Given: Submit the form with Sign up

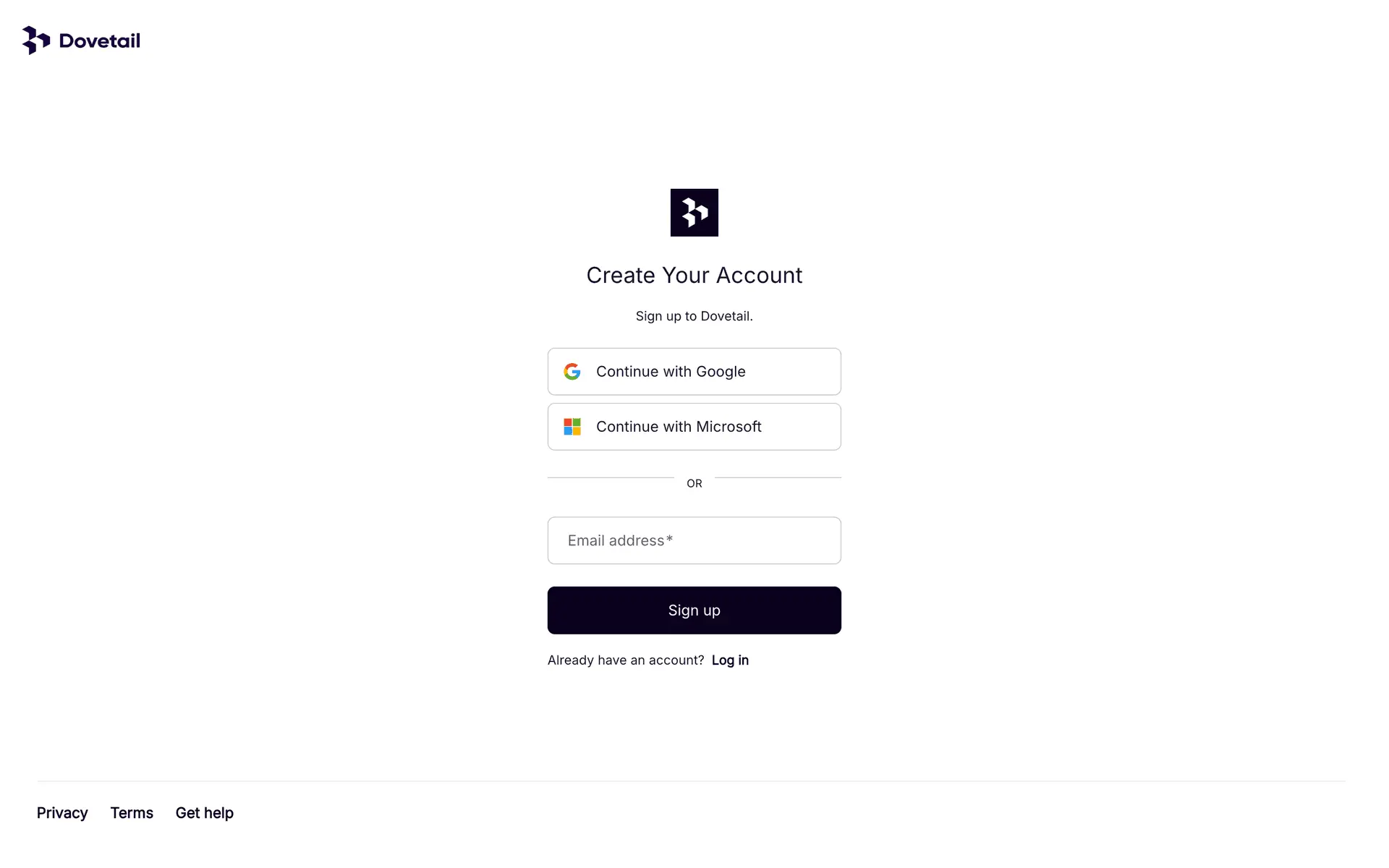Looking at the screenshot, I should tap(694, 610).
